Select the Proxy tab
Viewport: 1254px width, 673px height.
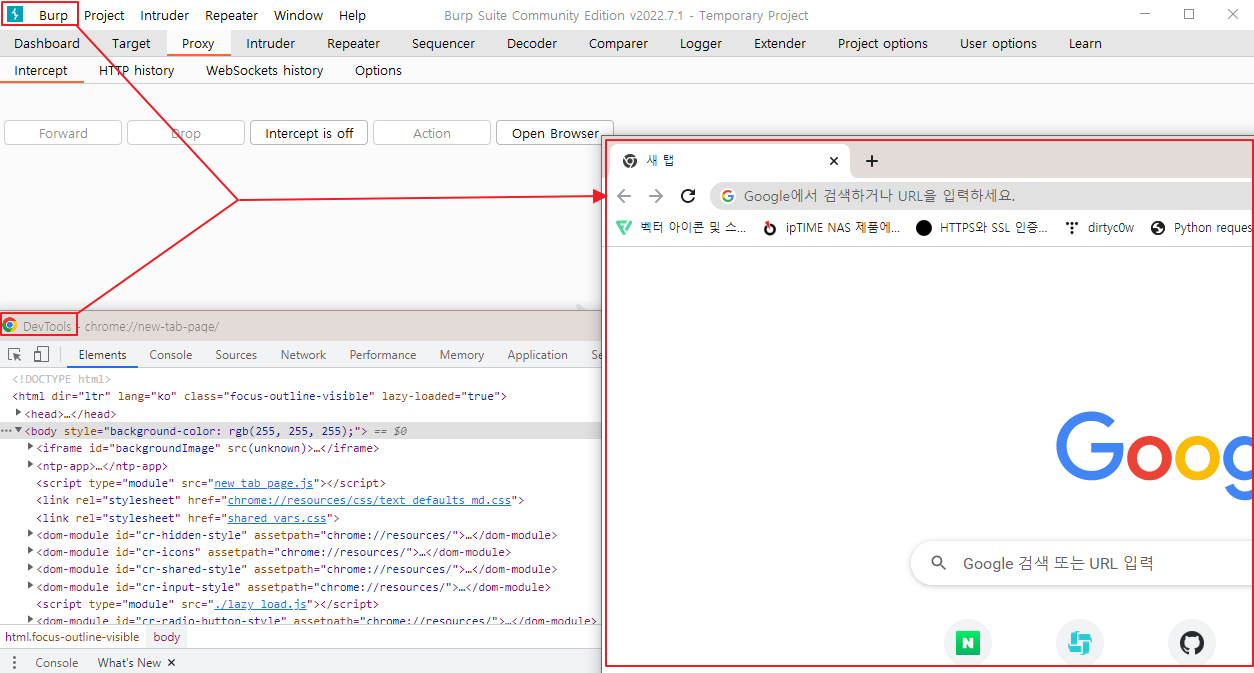198,43
